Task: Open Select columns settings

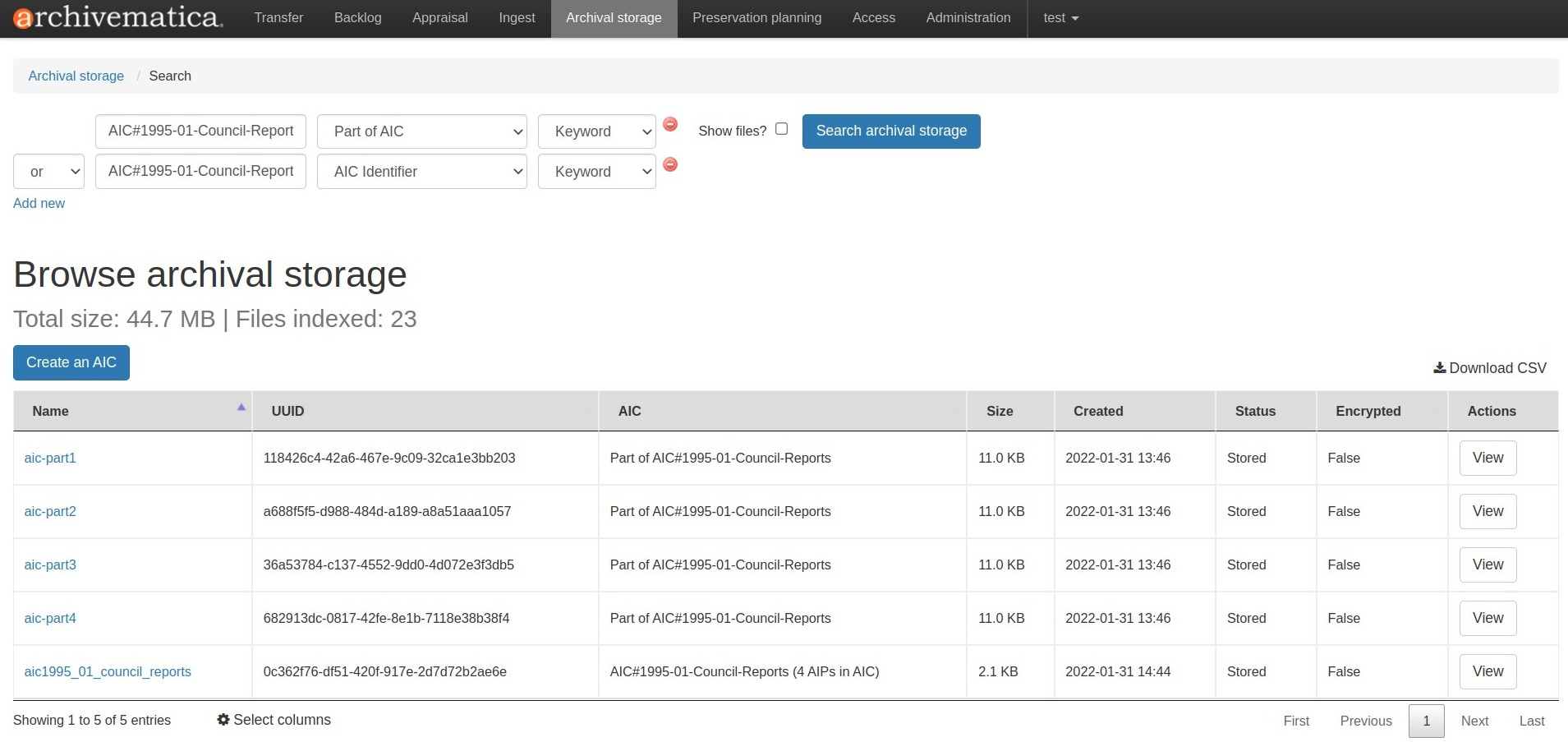Action: 274,720
